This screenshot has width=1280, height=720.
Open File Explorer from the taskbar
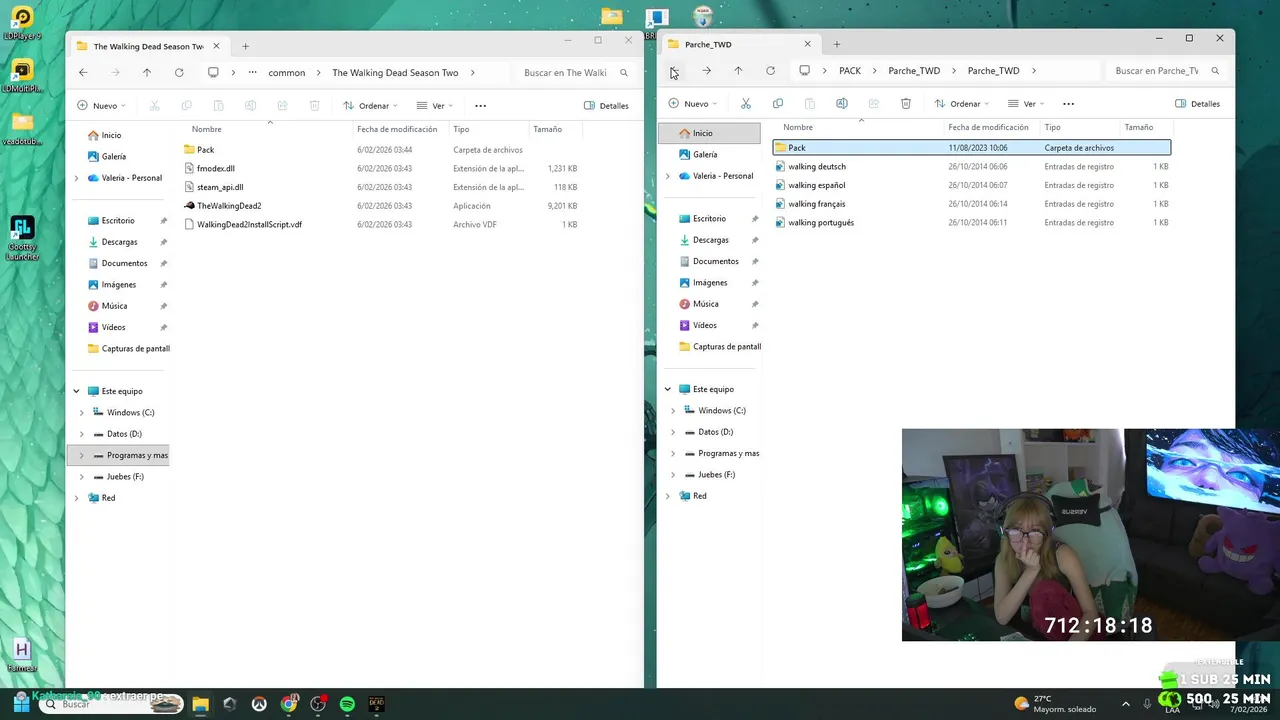pyautogui.click(x=200, y=704)
